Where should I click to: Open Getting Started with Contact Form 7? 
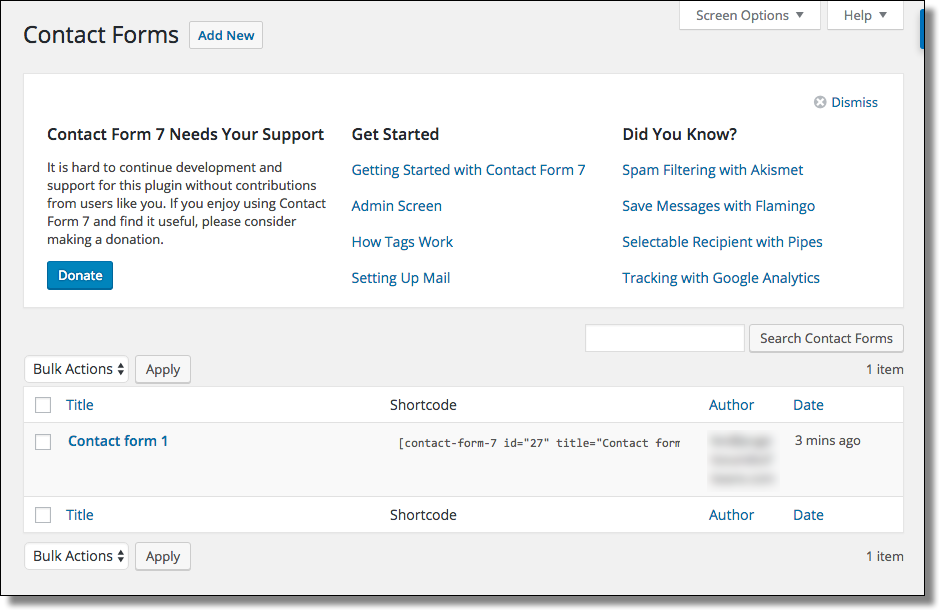(468, 169)
